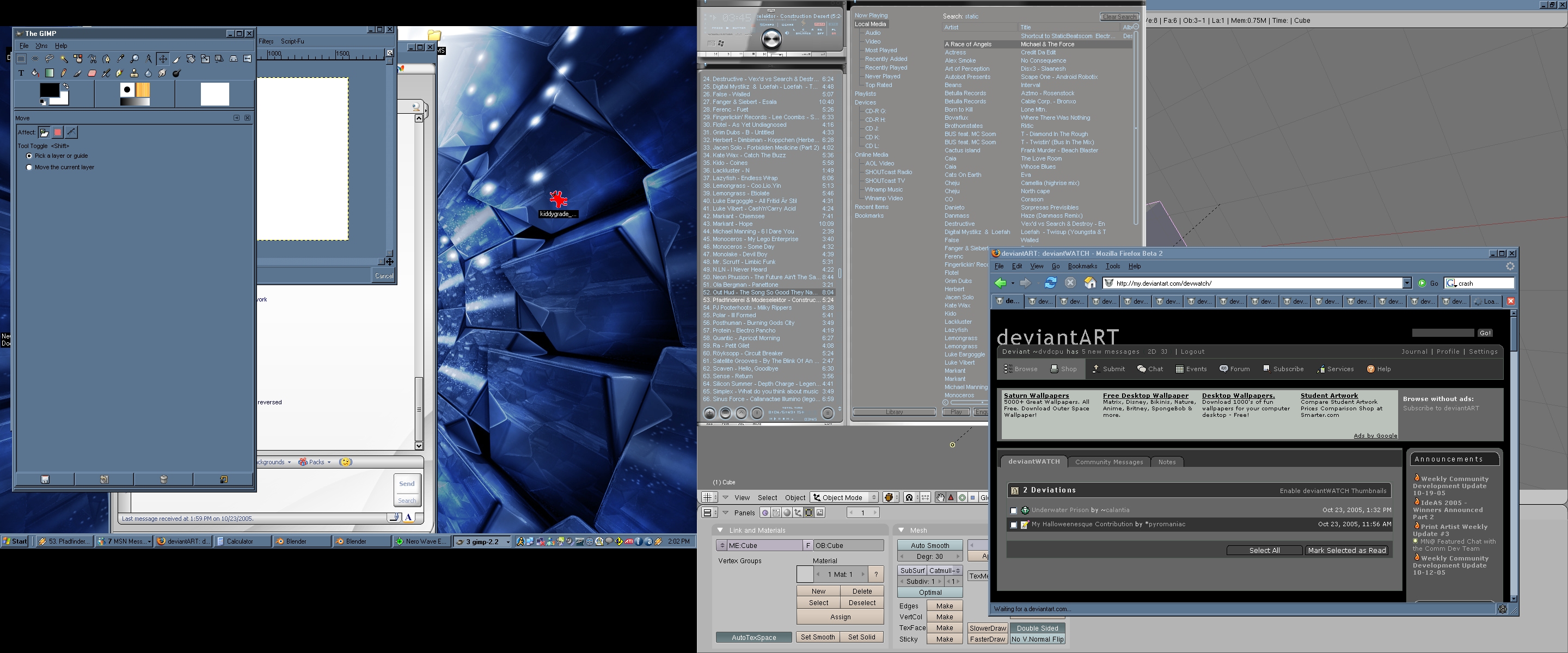The image size is (1568, 653).
Task: Swap foreground and background colors in GIMP
Action: point(66,87)
